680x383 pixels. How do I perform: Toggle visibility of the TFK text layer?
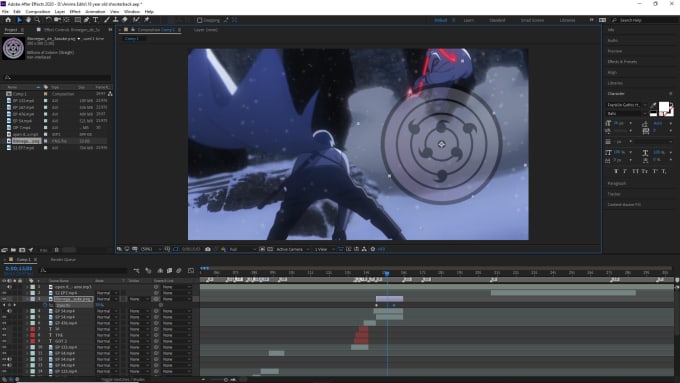coord(4,335)
